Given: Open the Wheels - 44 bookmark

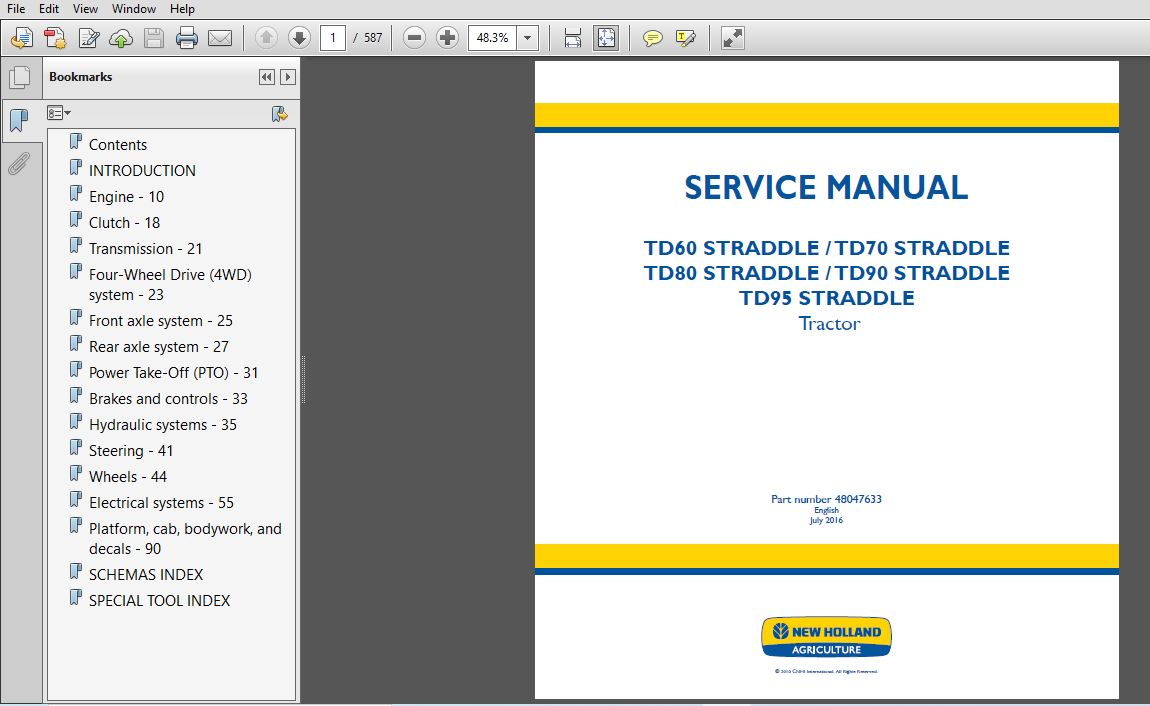Looking at the screenshot, I should (128, 477).
